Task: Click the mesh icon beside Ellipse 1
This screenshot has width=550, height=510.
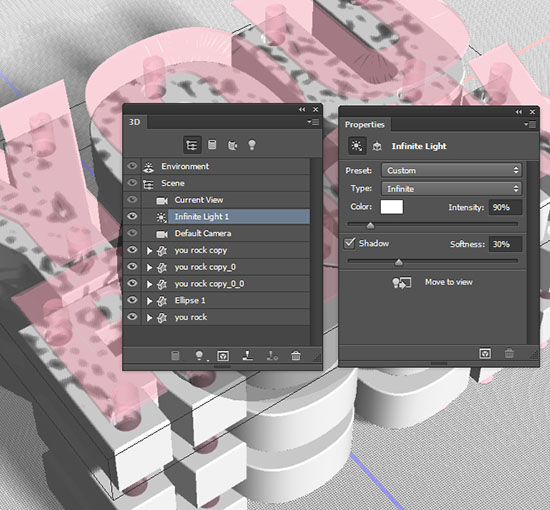Action: [162, 301]
